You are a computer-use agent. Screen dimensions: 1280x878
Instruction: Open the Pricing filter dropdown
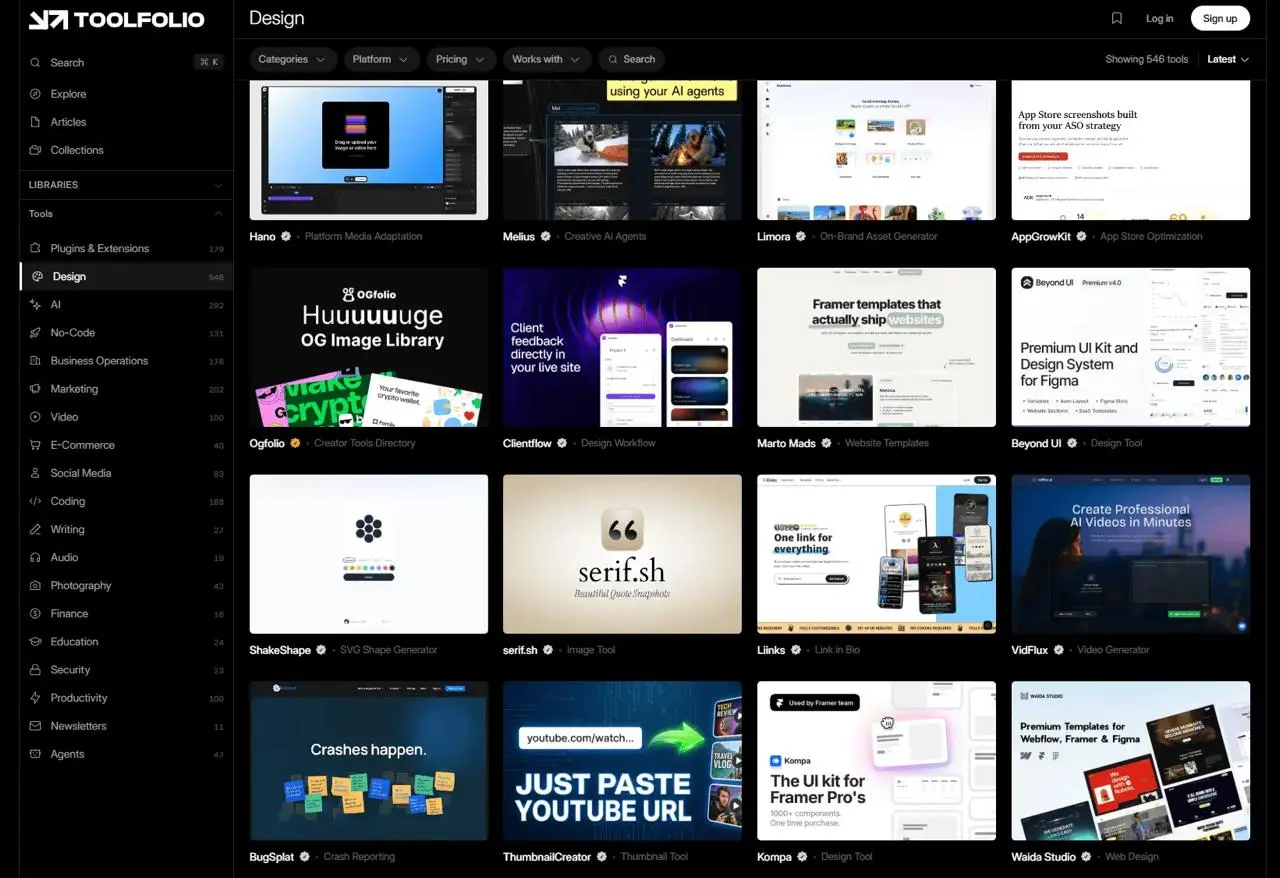point(461,59)
